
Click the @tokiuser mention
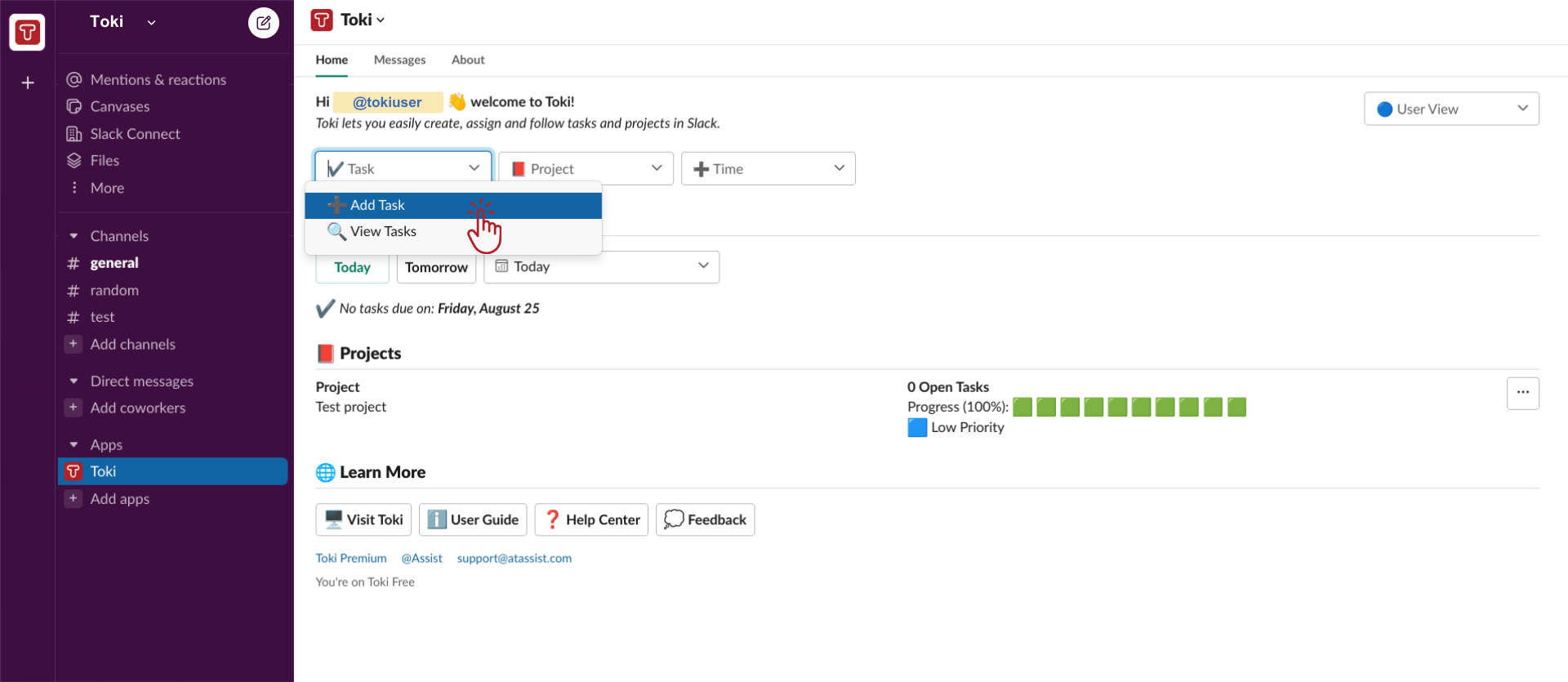coord(387,102)
